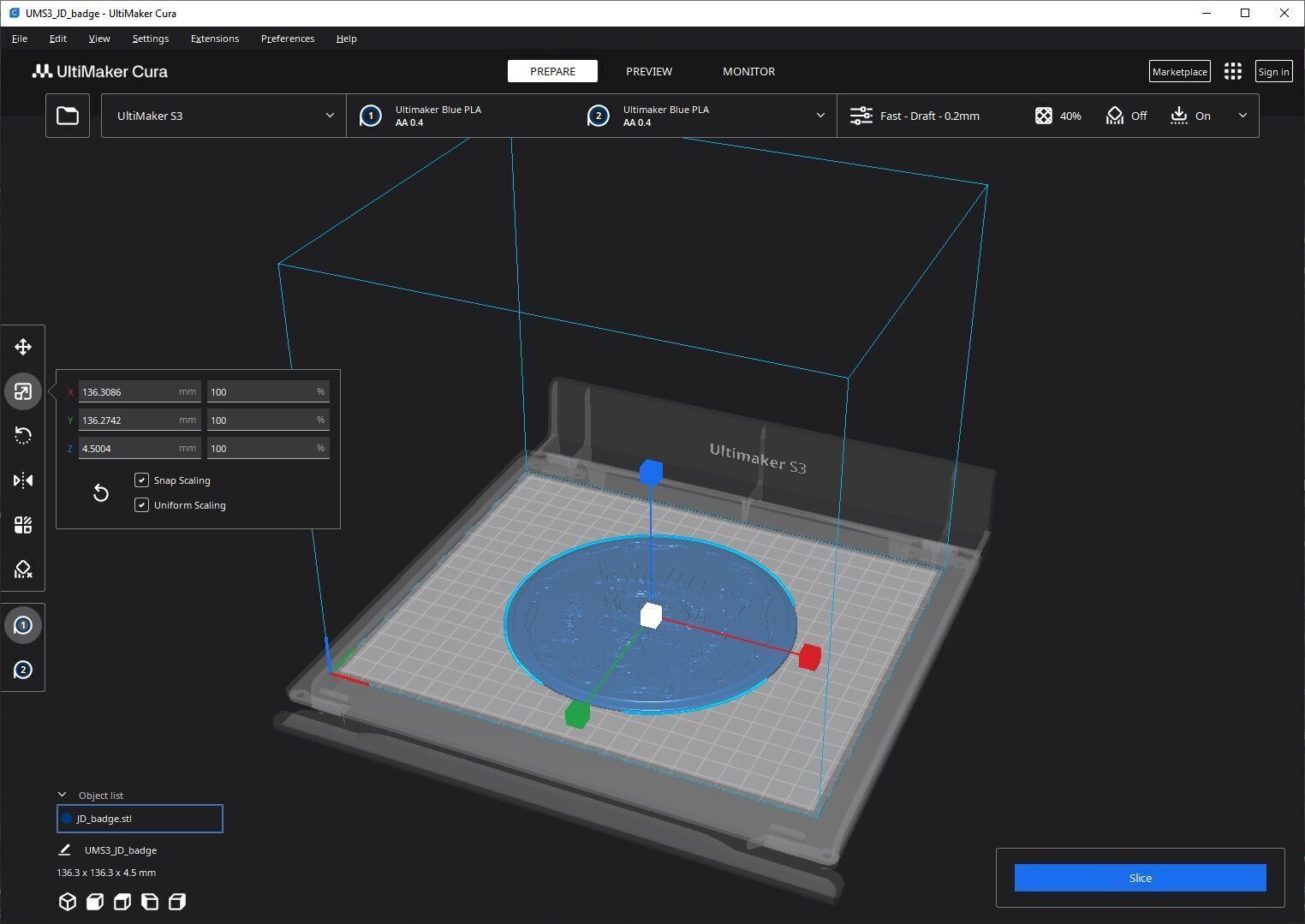Click the red X-axis scale handle
Screen dimensions: 1305x924
[809, 657]
